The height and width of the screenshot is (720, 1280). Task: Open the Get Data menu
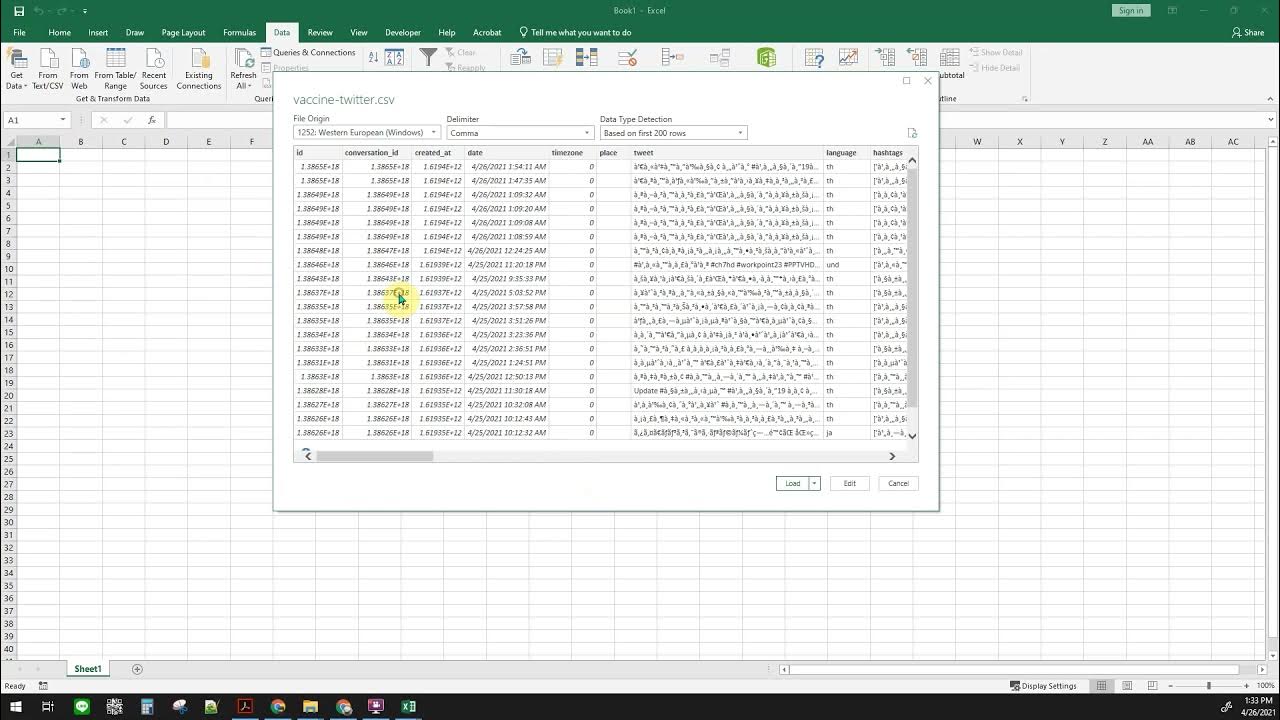[16, 67]
